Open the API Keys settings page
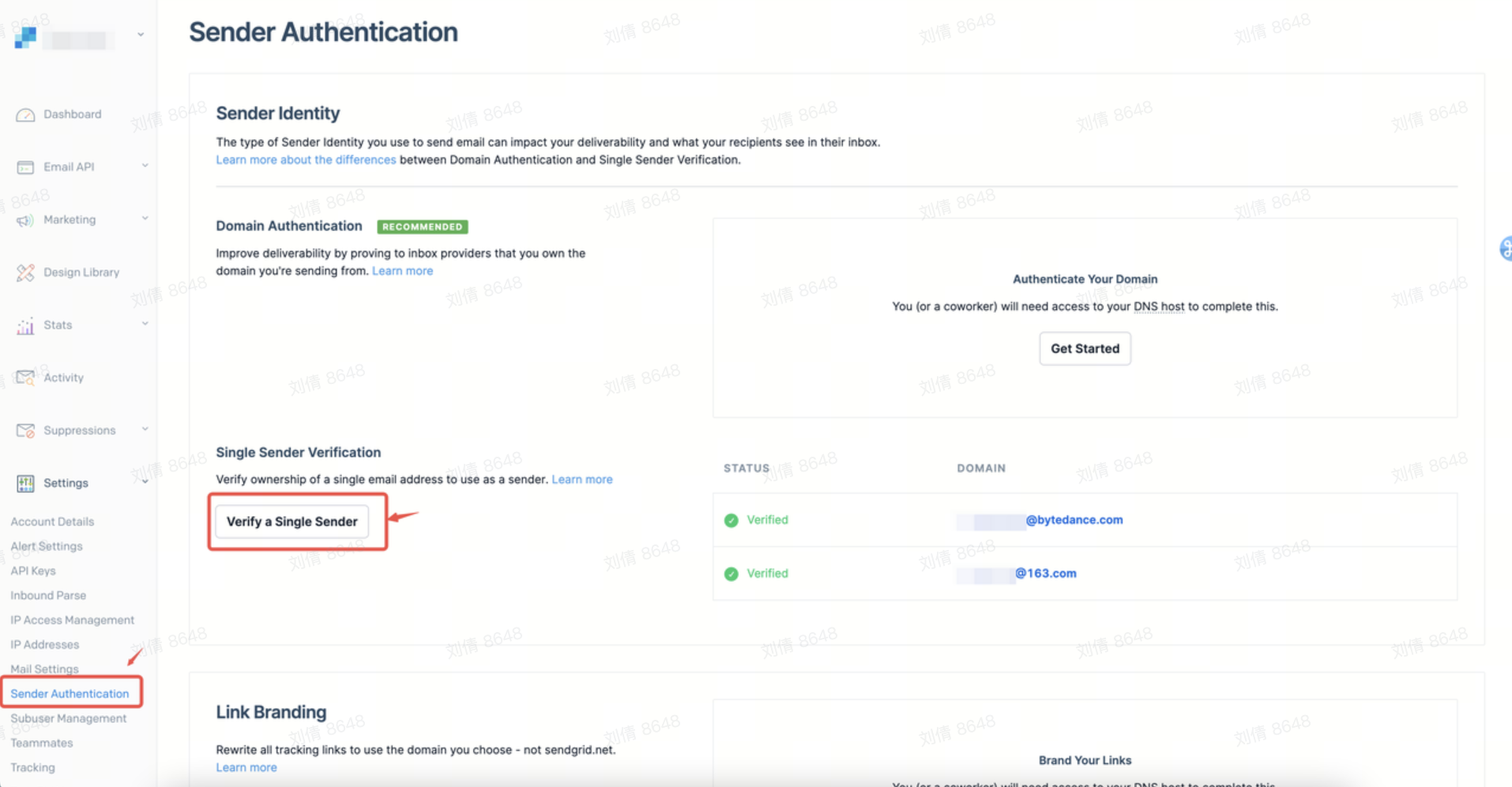The width and height of the screenshot is (1512, 787). 33,570
